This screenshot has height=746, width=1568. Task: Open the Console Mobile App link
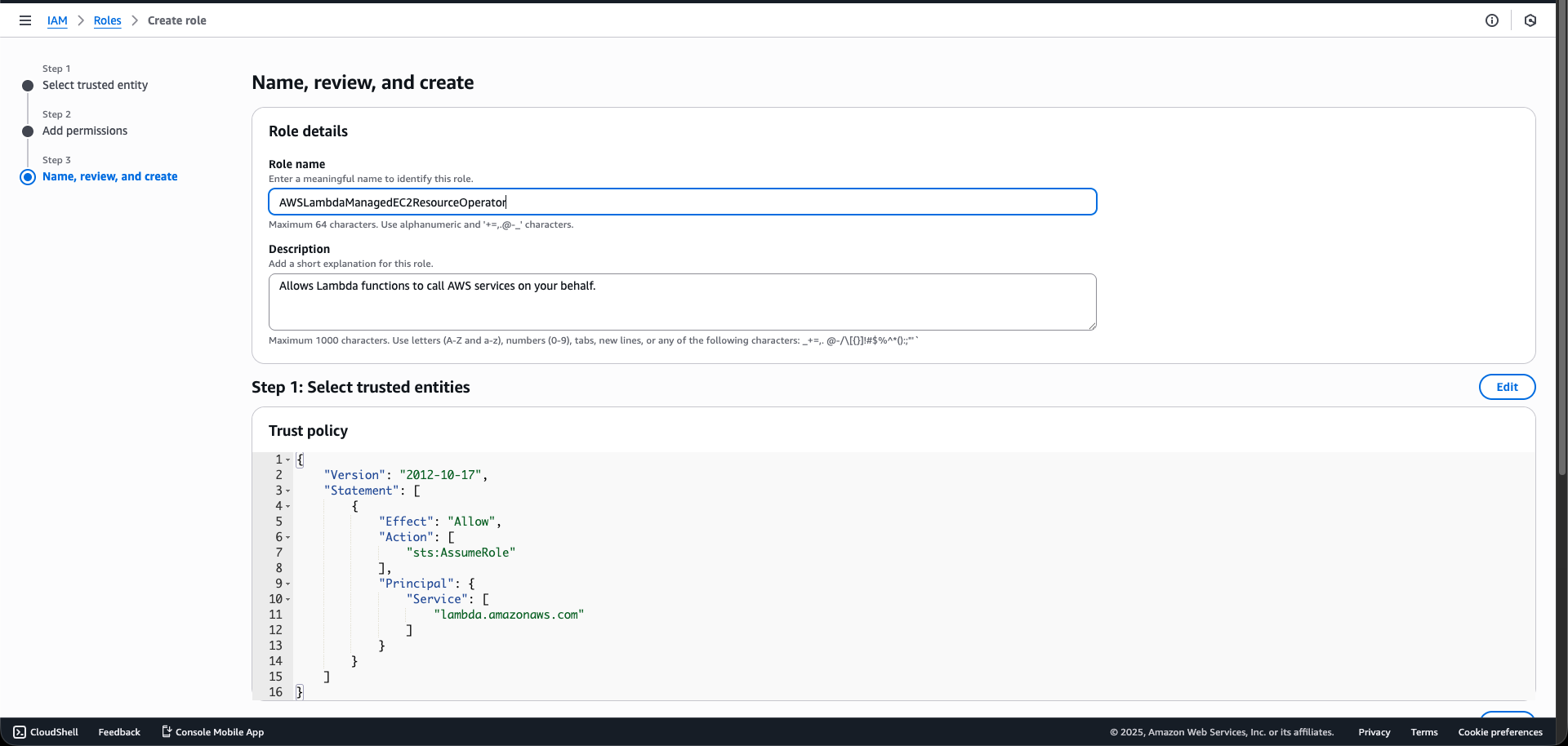click(x=212, y=732)
